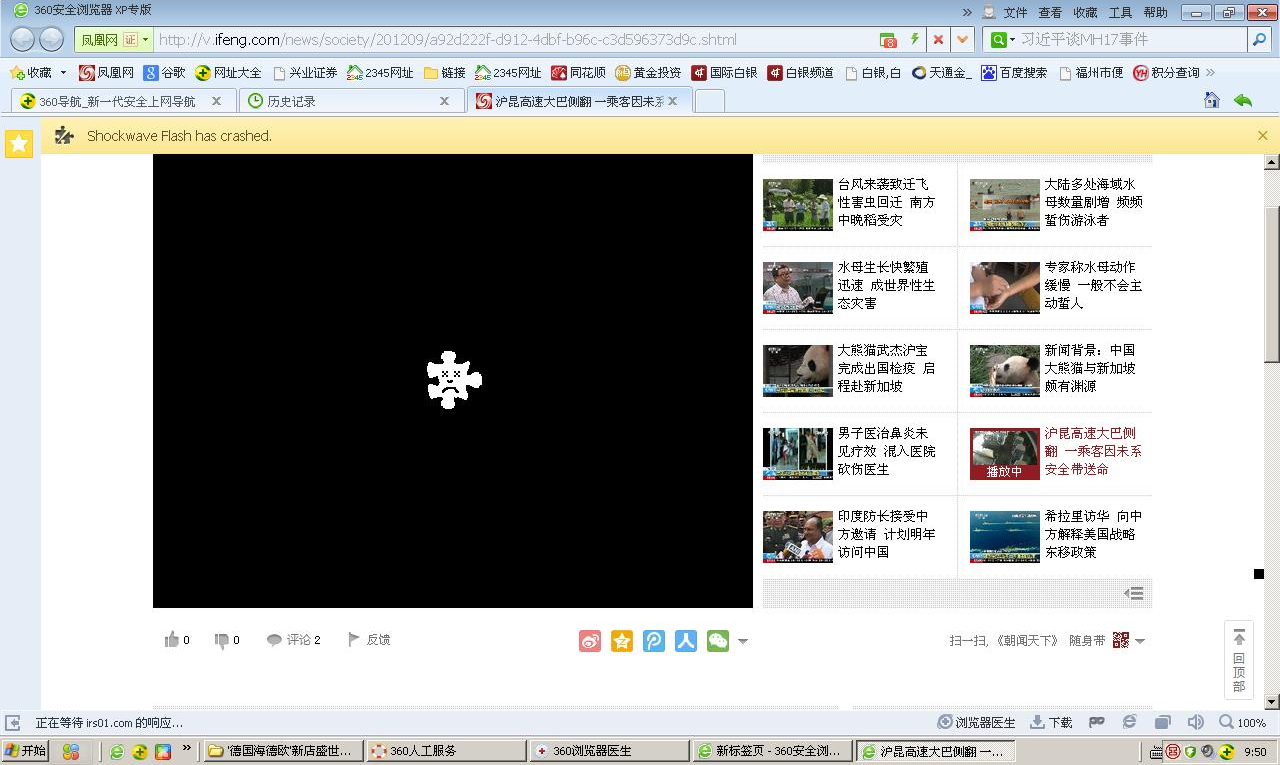Click the Windows 开始 start button
1280x765 pixels.
(x=25, y=751)
